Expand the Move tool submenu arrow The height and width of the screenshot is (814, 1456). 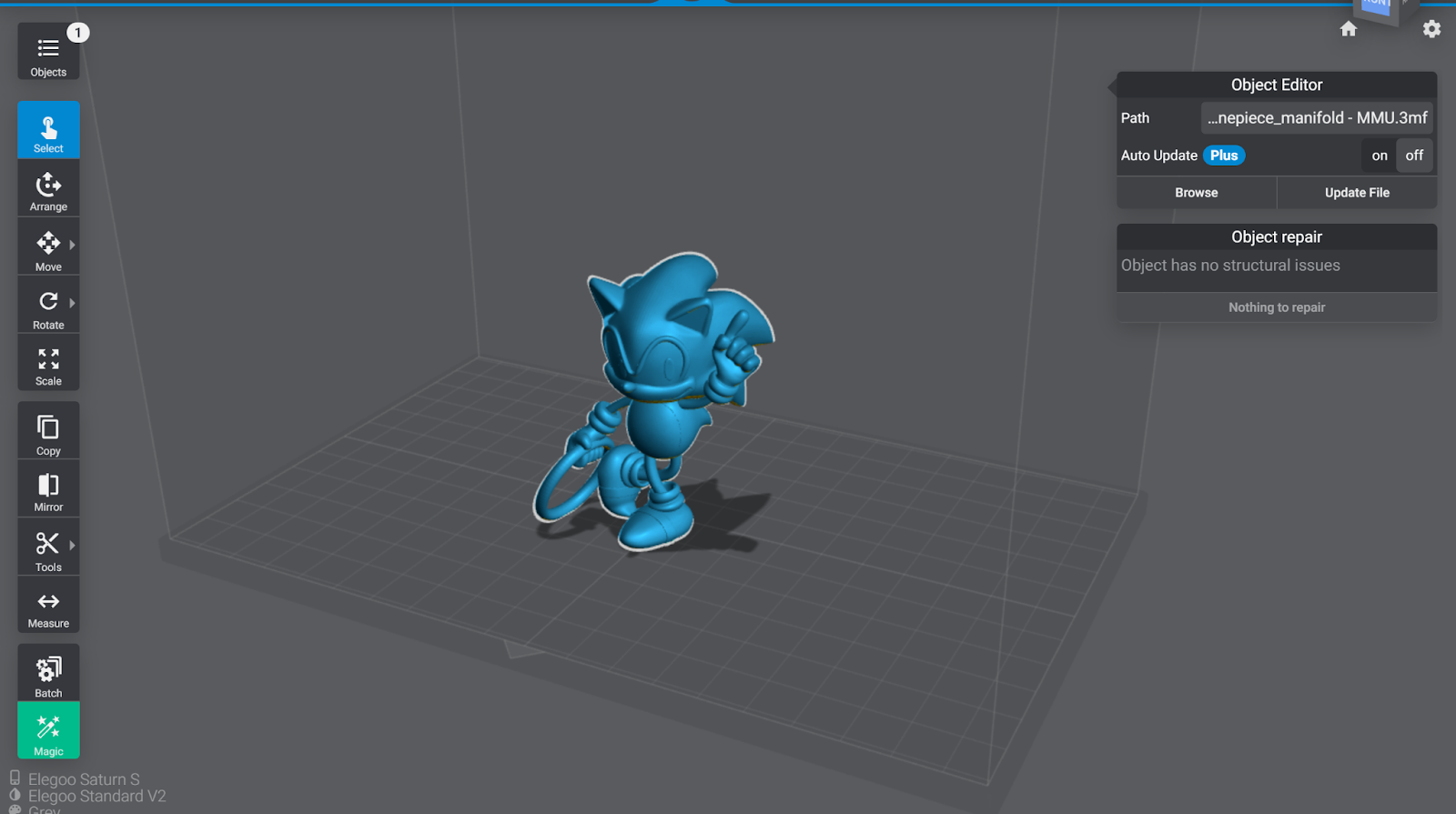pos(72,245)
